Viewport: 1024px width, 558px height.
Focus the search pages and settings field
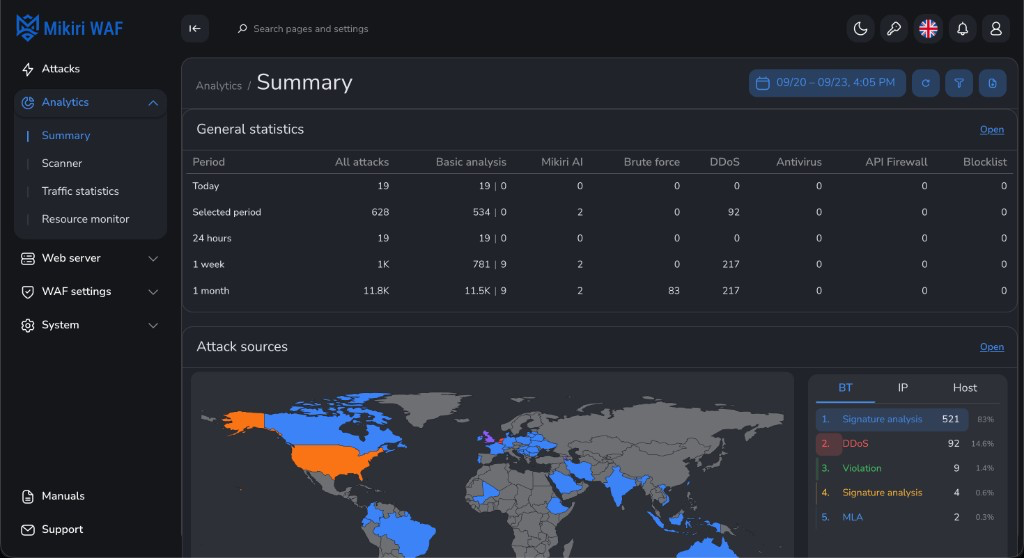pyautogui.click(x=311, y=29)
